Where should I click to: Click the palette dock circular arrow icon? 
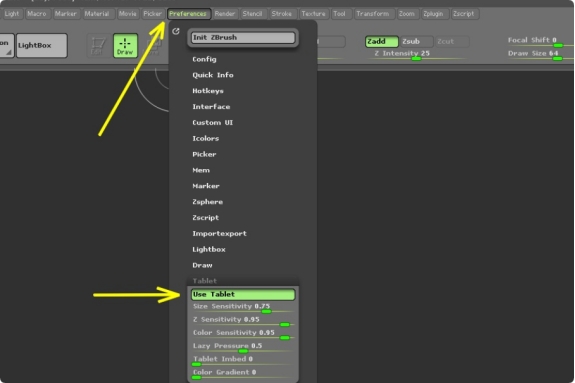[176, 31]
